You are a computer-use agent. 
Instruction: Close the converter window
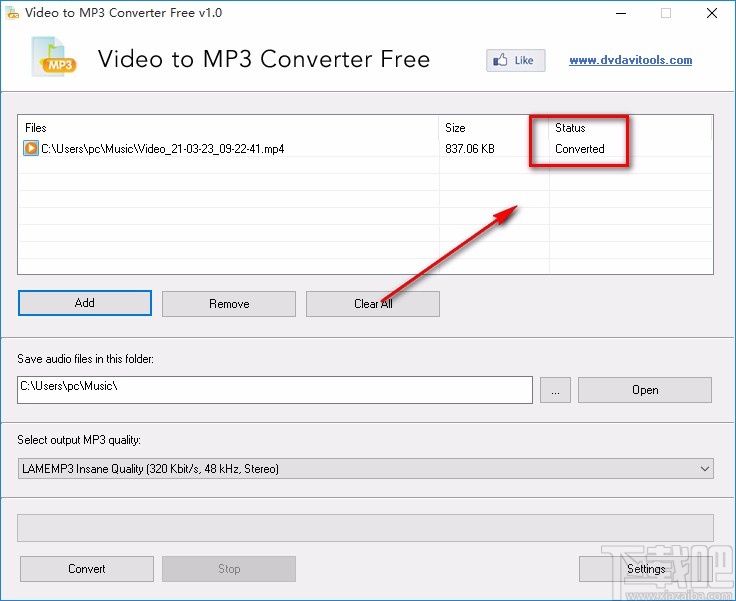tap(712, 13)
